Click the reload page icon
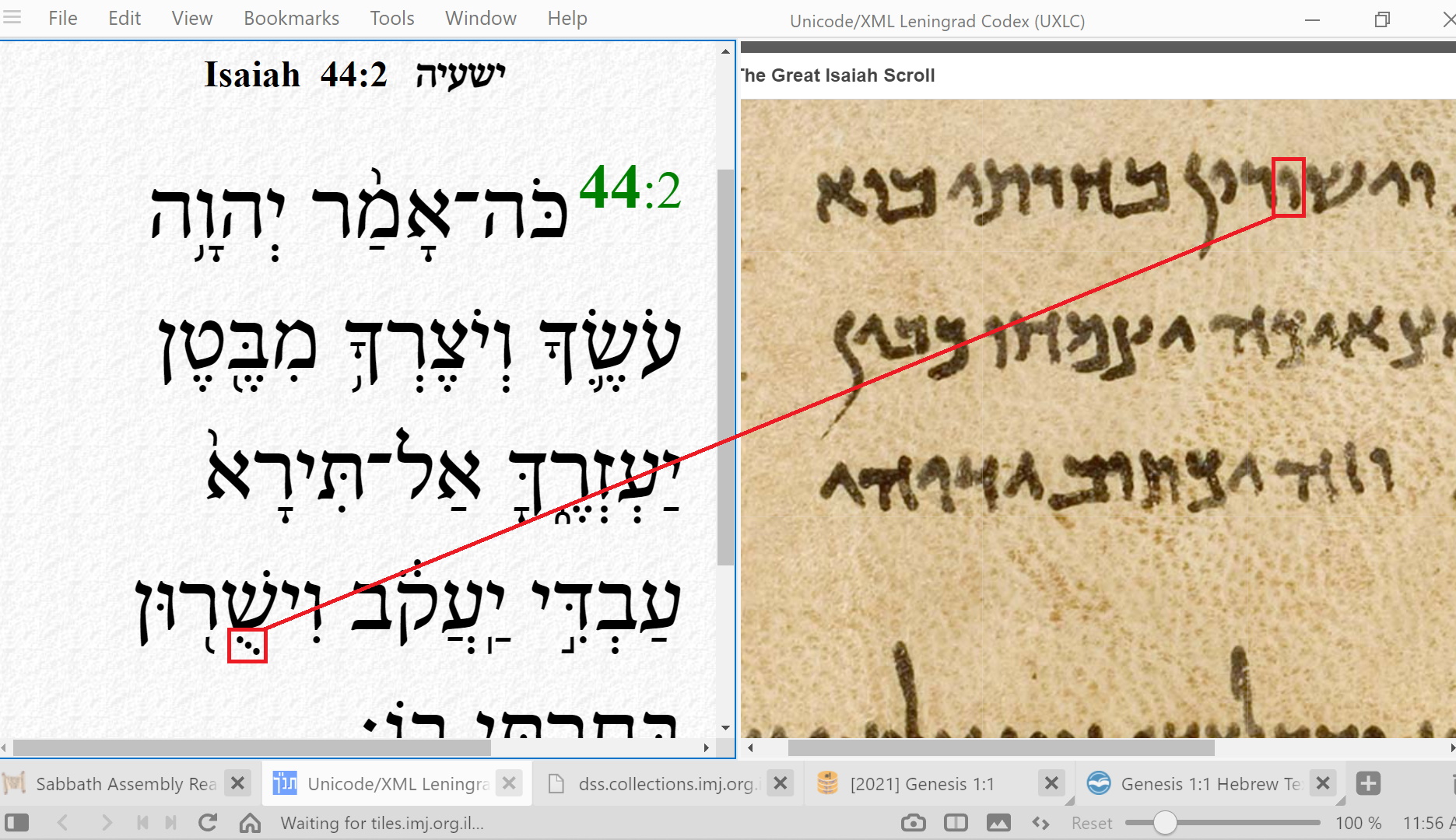Viewport: 1456px width, 840px height. 207,823
